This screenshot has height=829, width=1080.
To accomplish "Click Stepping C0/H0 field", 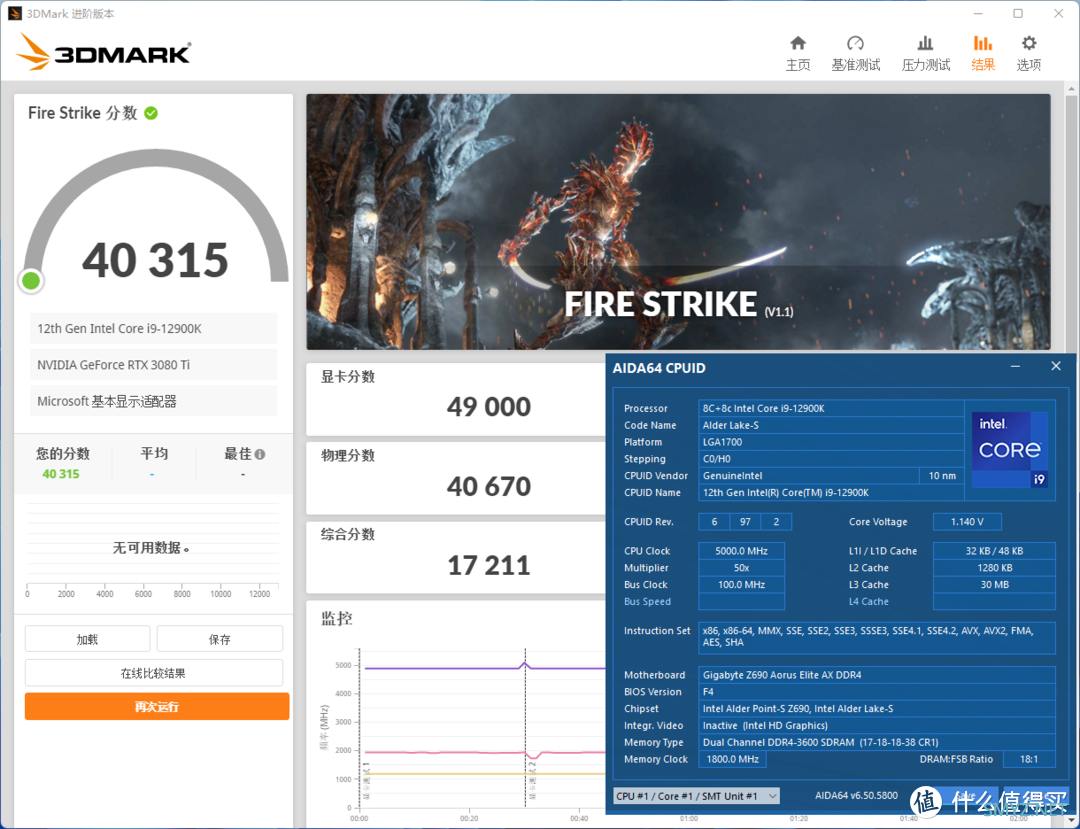I will (831, 459).
